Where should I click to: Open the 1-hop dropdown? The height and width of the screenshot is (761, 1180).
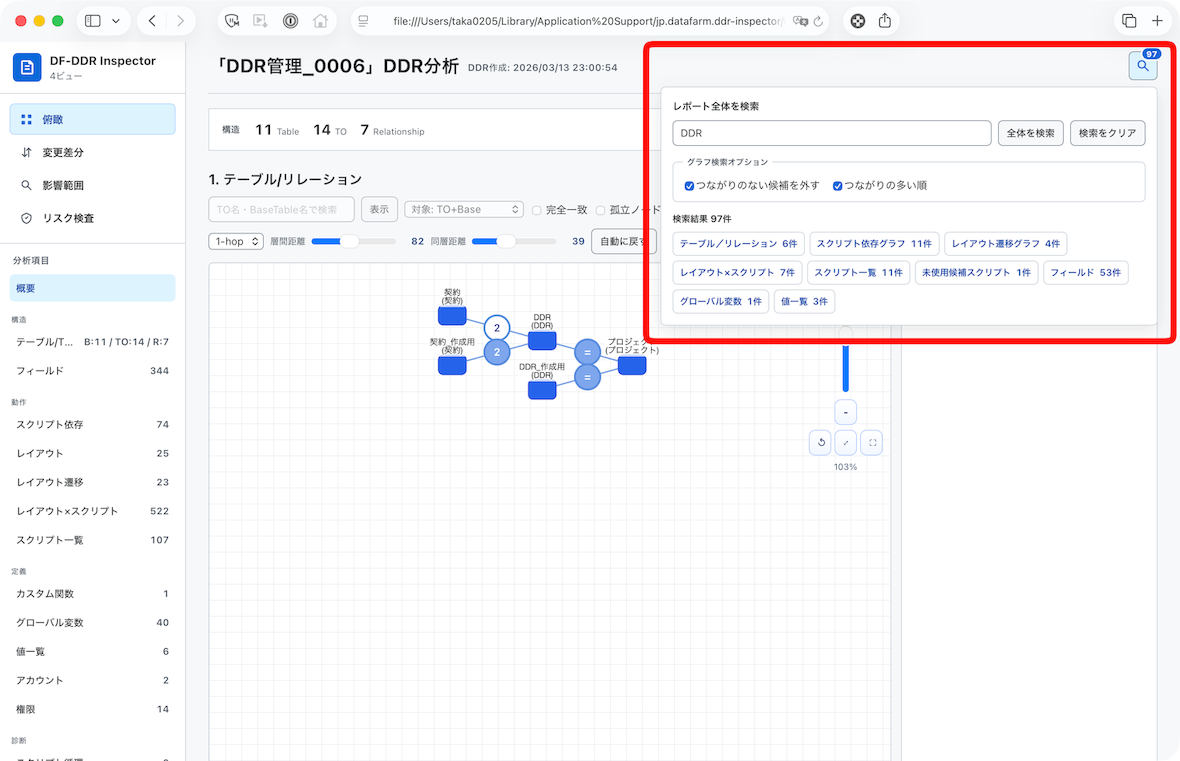coord(236,242)
